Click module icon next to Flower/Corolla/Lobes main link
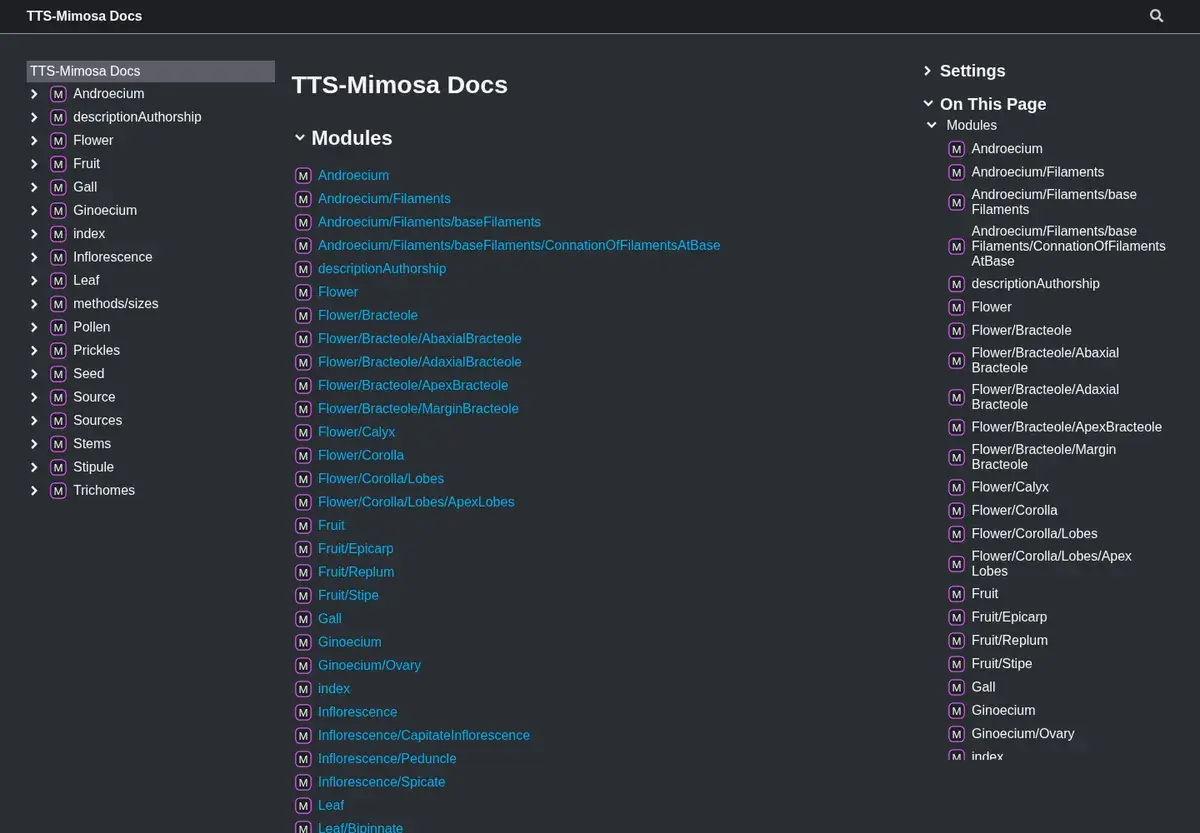The height and width of the screenshot is (833, 1200). (303, 479)
